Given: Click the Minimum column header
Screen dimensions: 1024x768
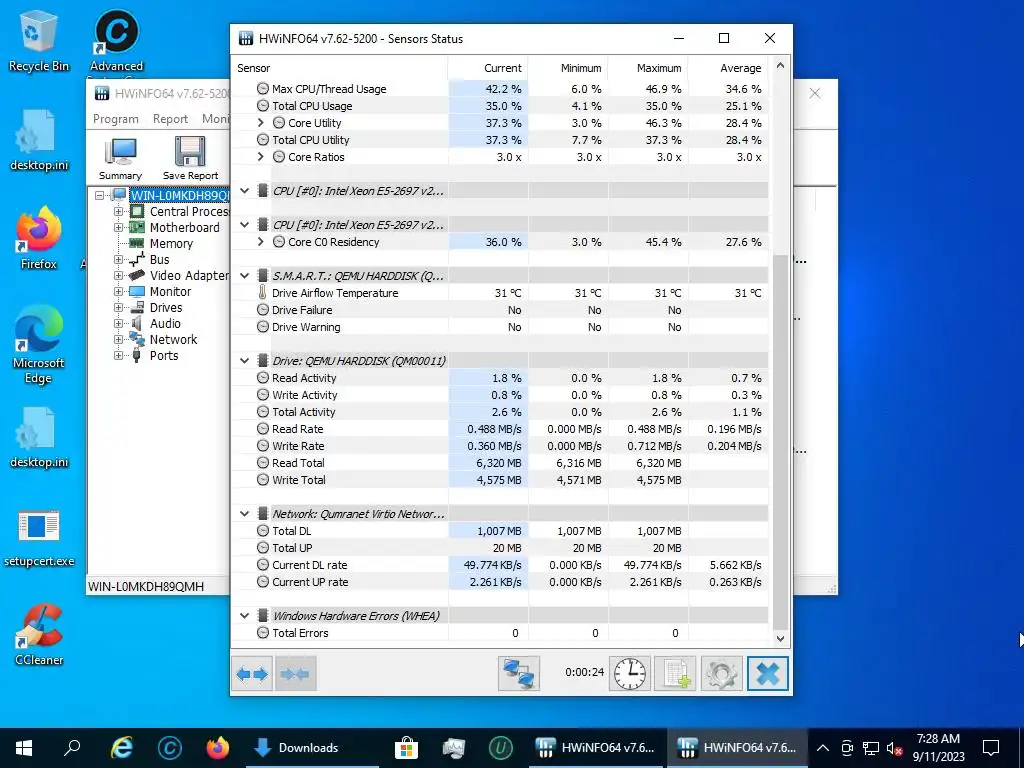Looking at the screenshot, I should [x=568, y=68].
